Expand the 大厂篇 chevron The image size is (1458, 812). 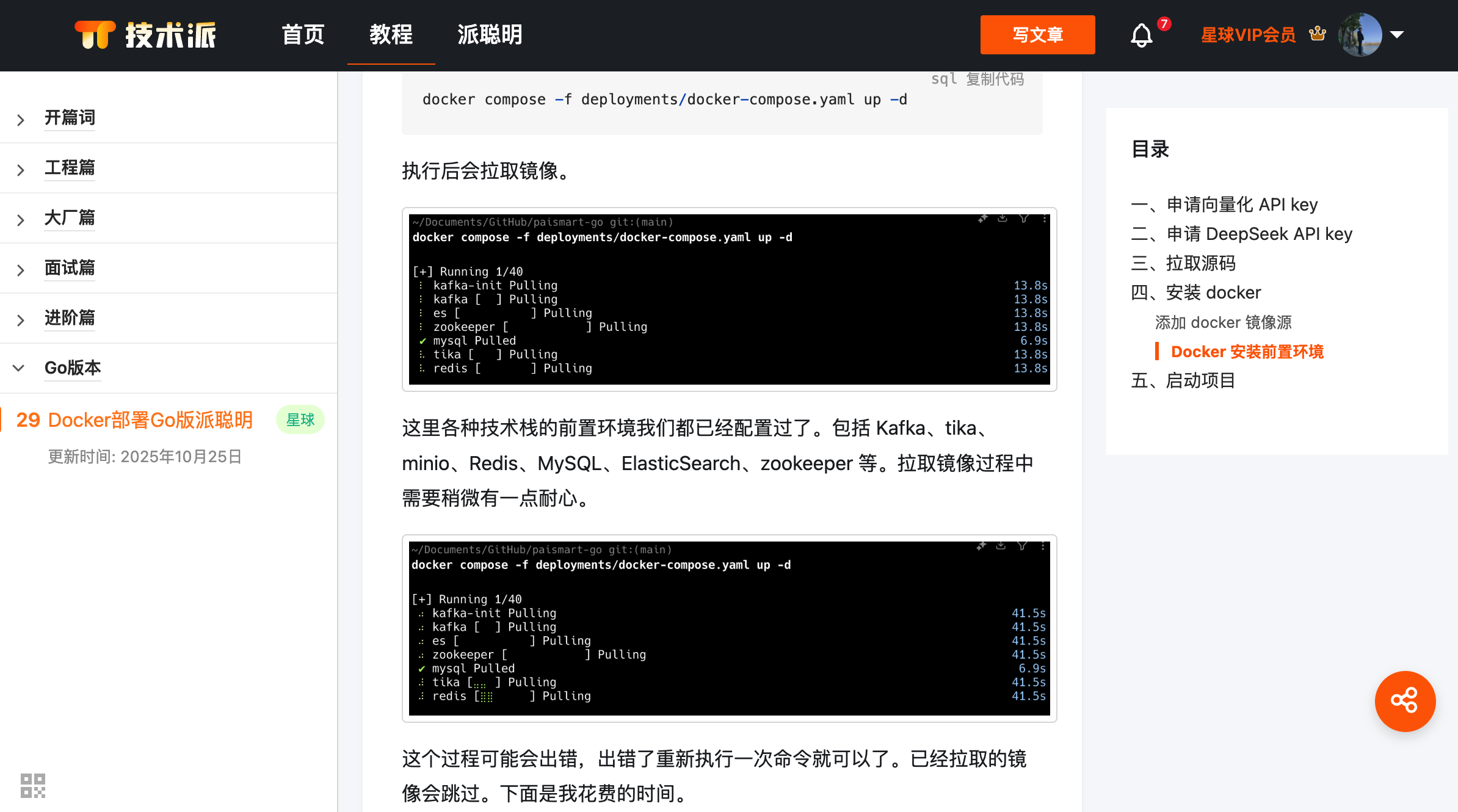(20, 220)
